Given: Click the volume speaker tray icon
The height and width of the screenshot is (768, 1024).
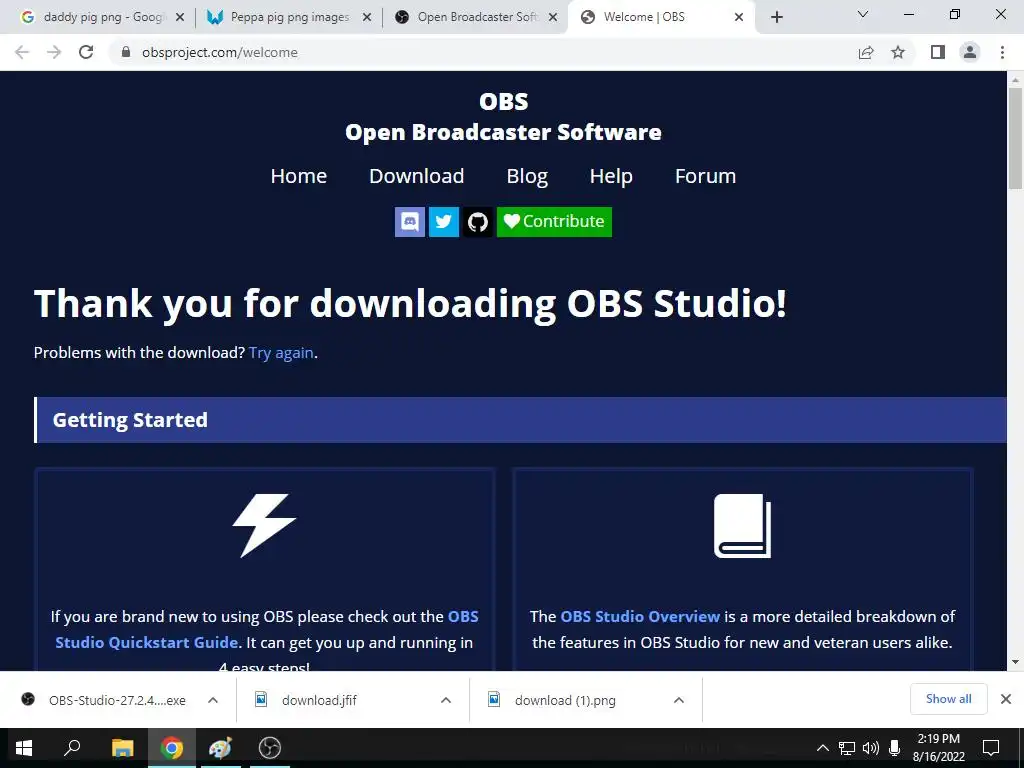Looking at the screenshot, I should click(x=871, y=748).
